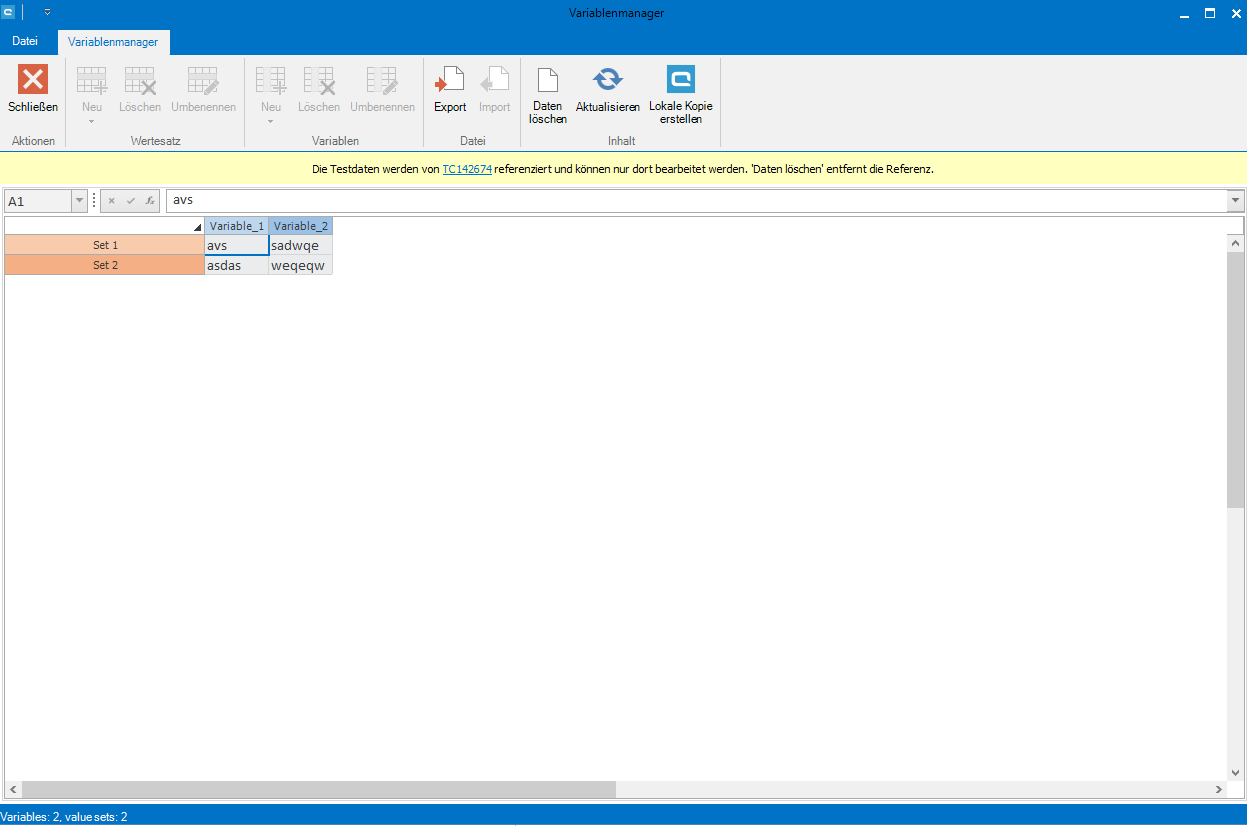Select the Variable_2 column header
Viewport: 1247px width, 826px height.
(x=300, y=226)
